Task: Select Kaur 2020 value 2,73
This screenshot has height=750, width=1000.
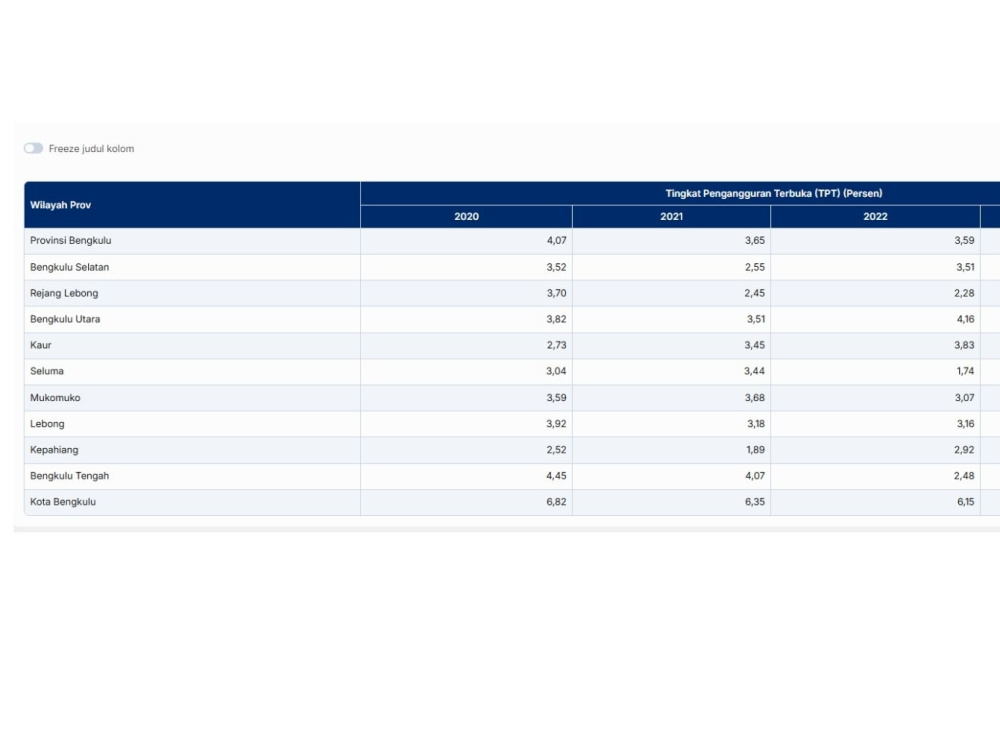Action: (556, 345)
